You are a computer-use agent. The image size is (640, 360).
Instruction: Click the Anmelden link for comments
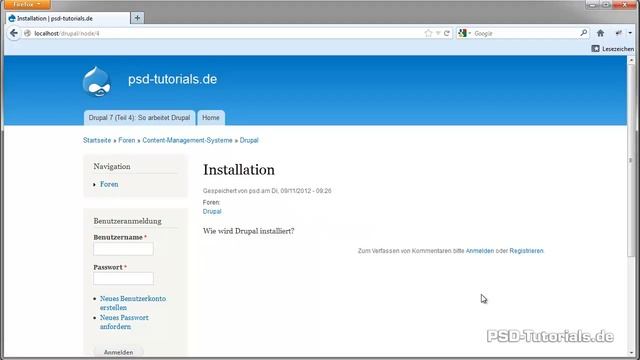click(x=480, y=251)
